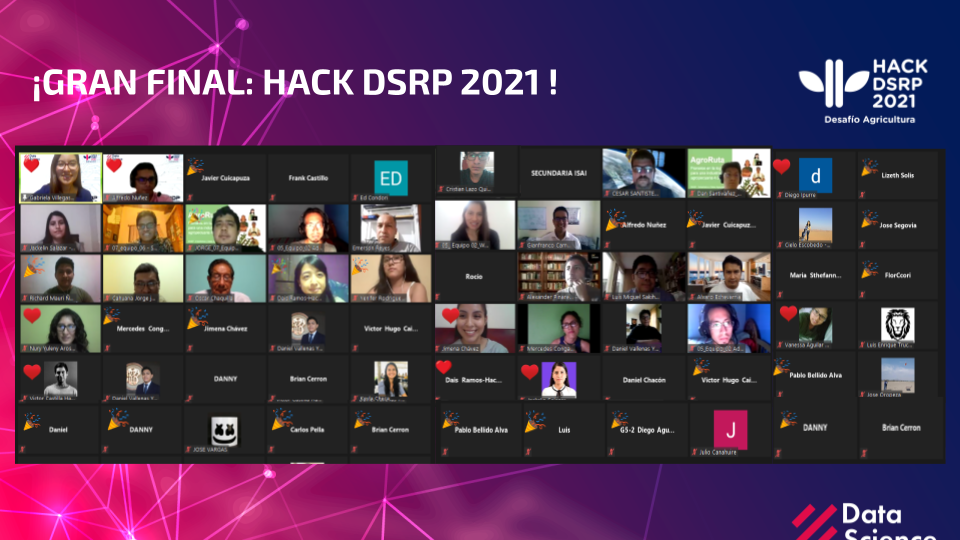The height and width of the screenshot is (540, 960).
Task: Click the name 'Rocio'
Action: pos(474,277)
